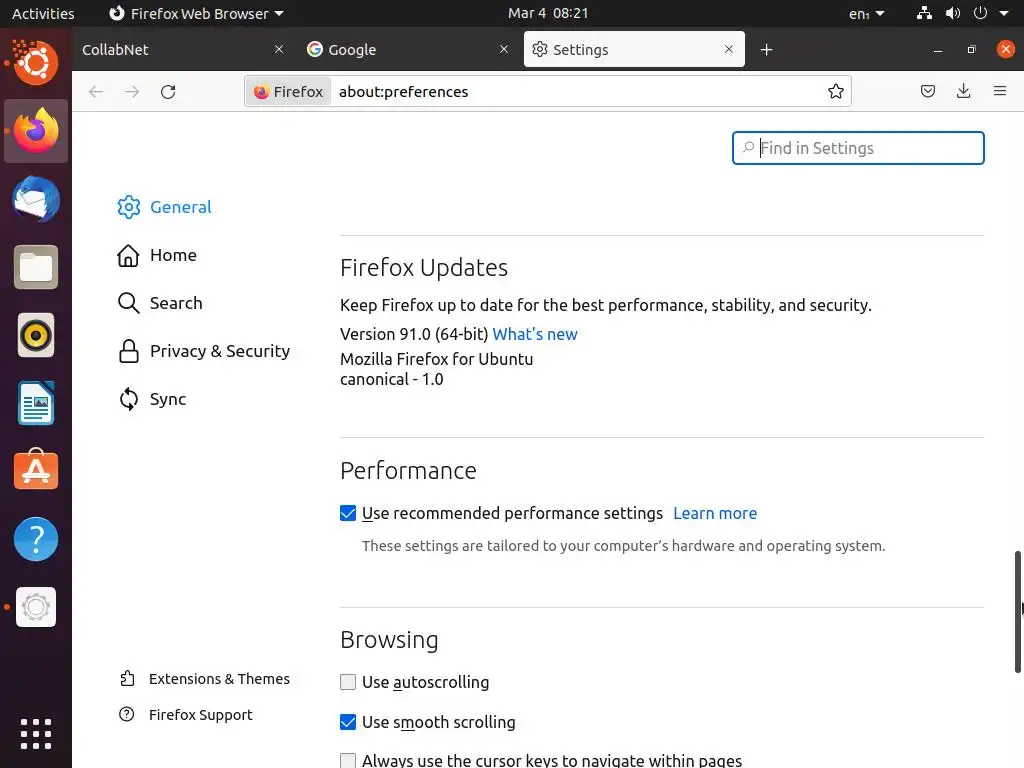Open the Pocket save icon

(928, 92)
